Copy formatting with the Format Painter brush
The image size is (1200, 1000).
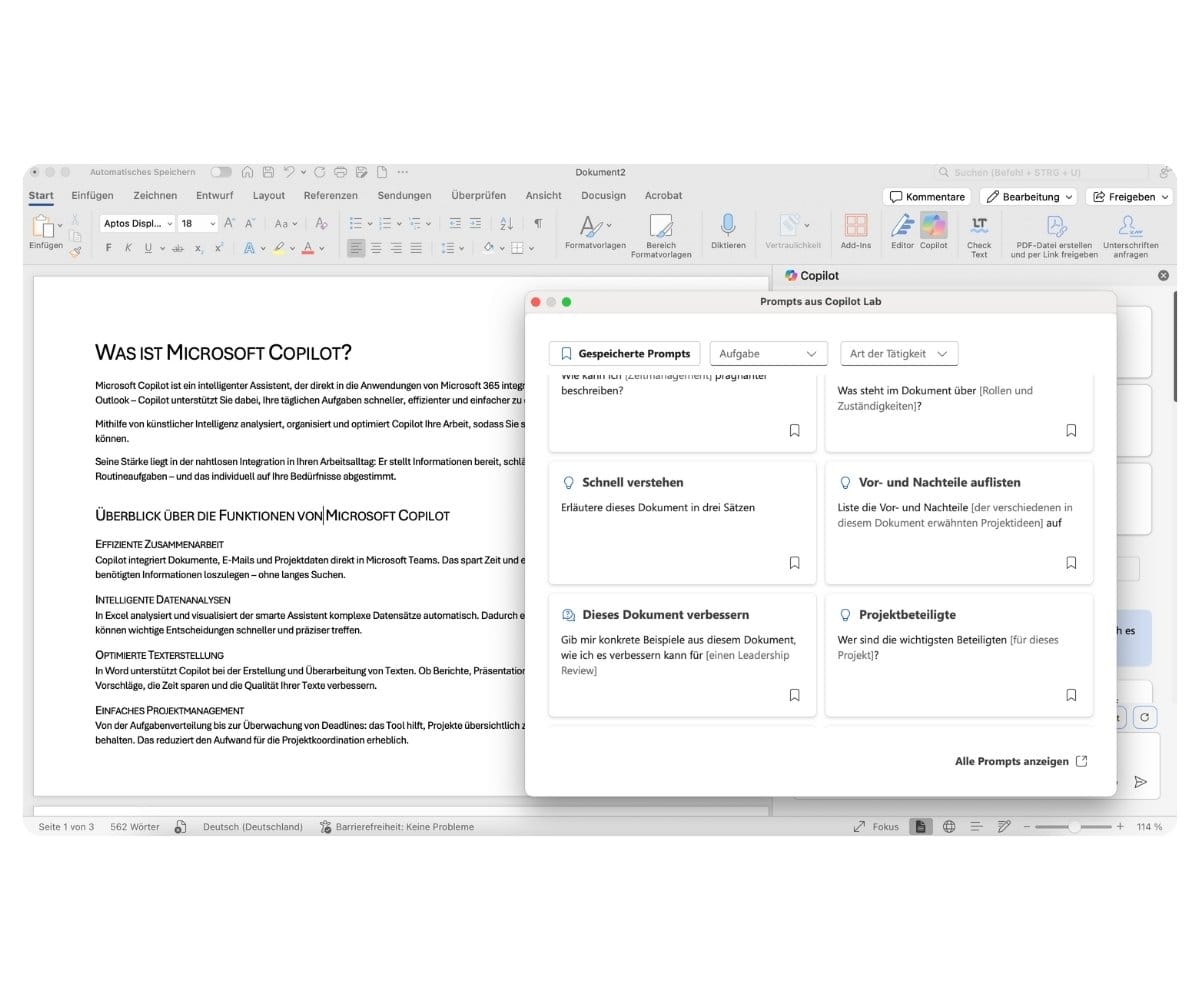click(x=75, y=252)
